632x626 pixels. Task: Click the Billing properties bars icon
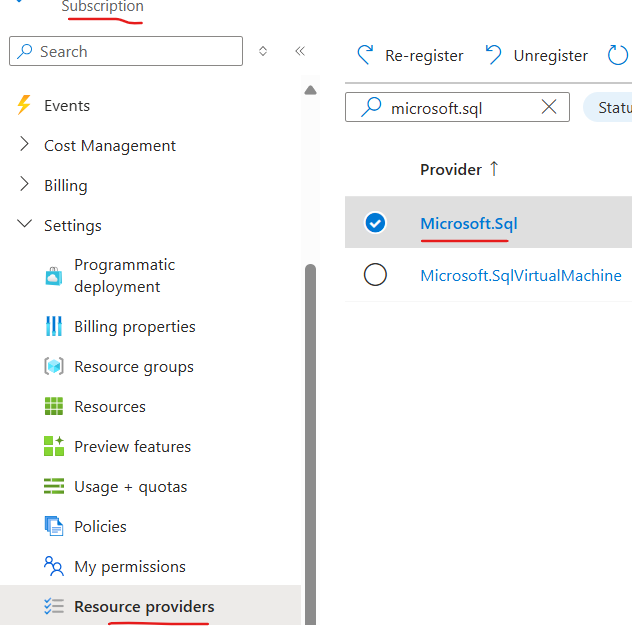(x=54, y=326)
